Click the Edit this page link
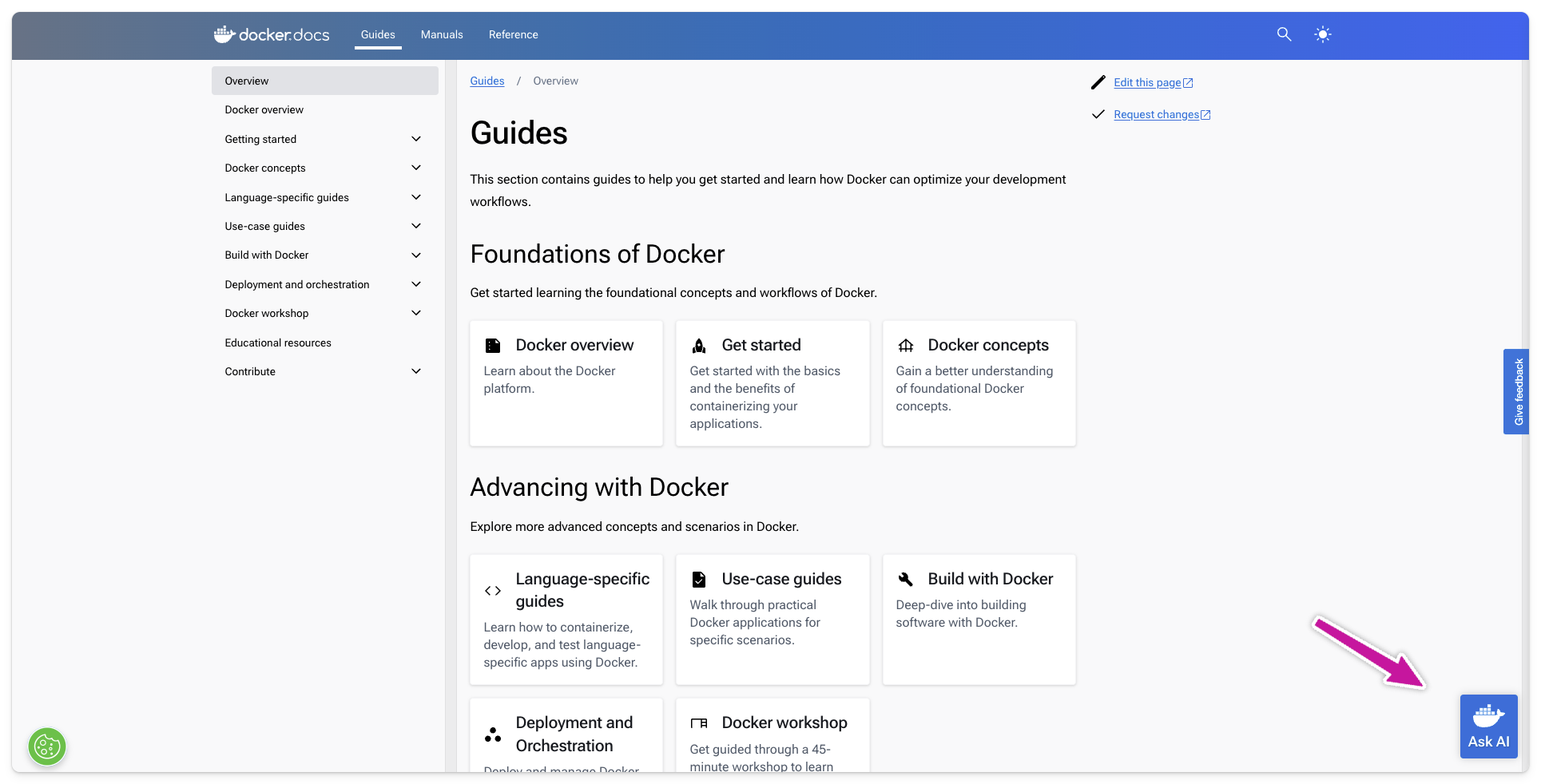Viewport: 1541px width, 784px height. 1147,82
